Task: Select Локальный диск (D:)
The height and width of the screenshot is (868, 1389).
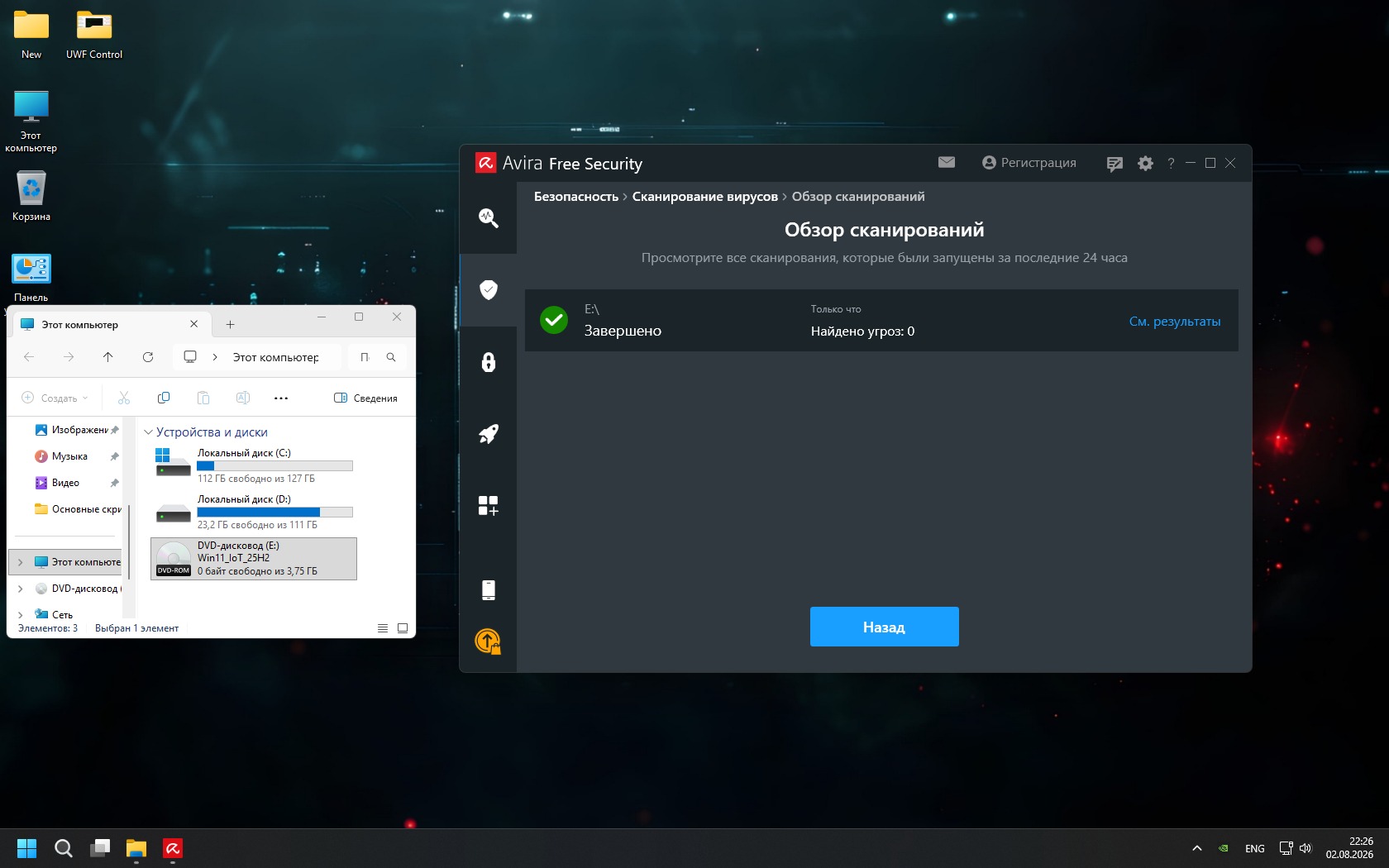Action: [x=255, y=512]
